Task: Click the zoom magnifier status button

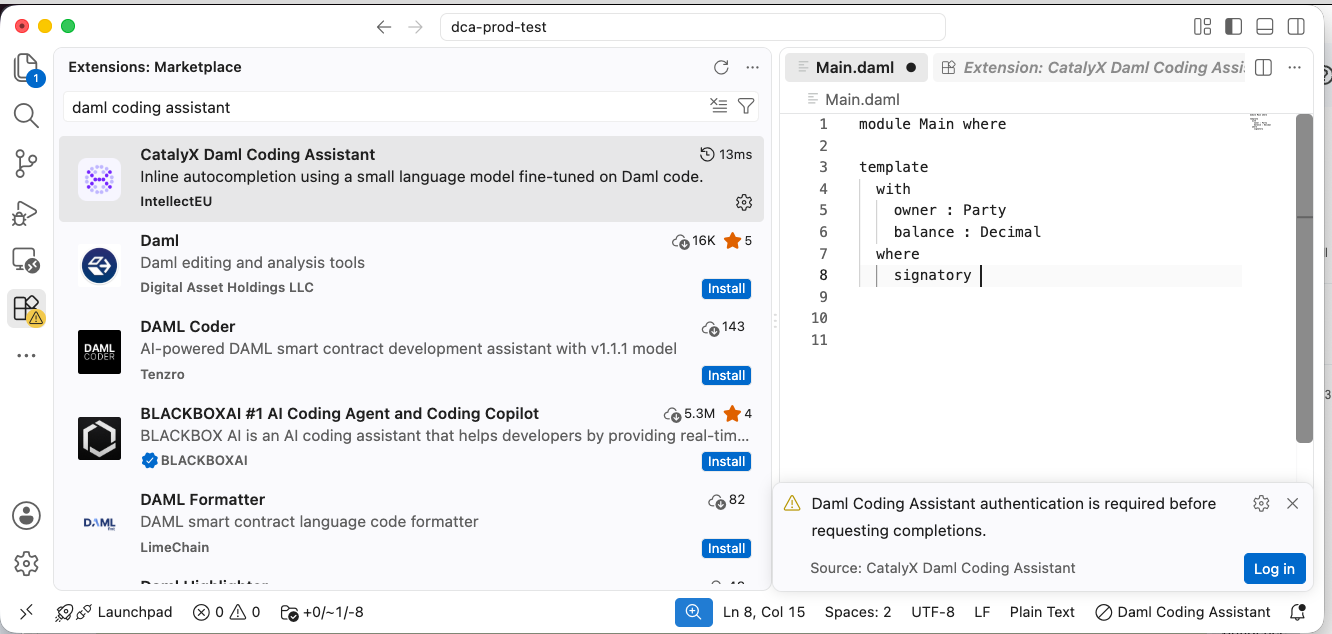Action: [x=693, y=612]
